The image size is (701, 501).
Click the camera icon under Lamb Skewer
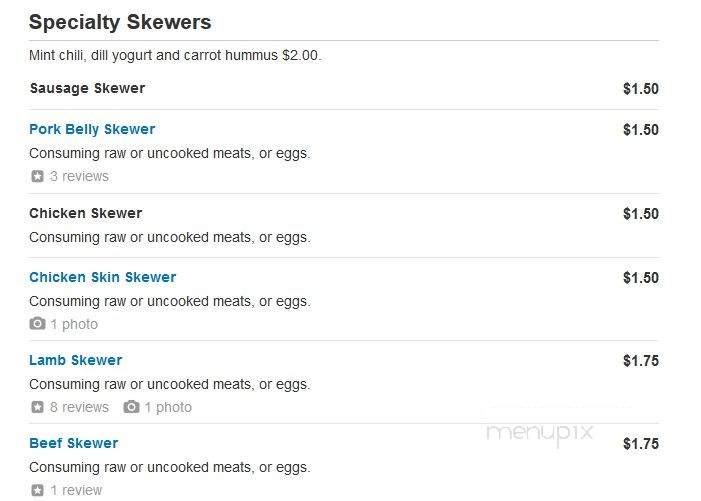tap(131, 407)
